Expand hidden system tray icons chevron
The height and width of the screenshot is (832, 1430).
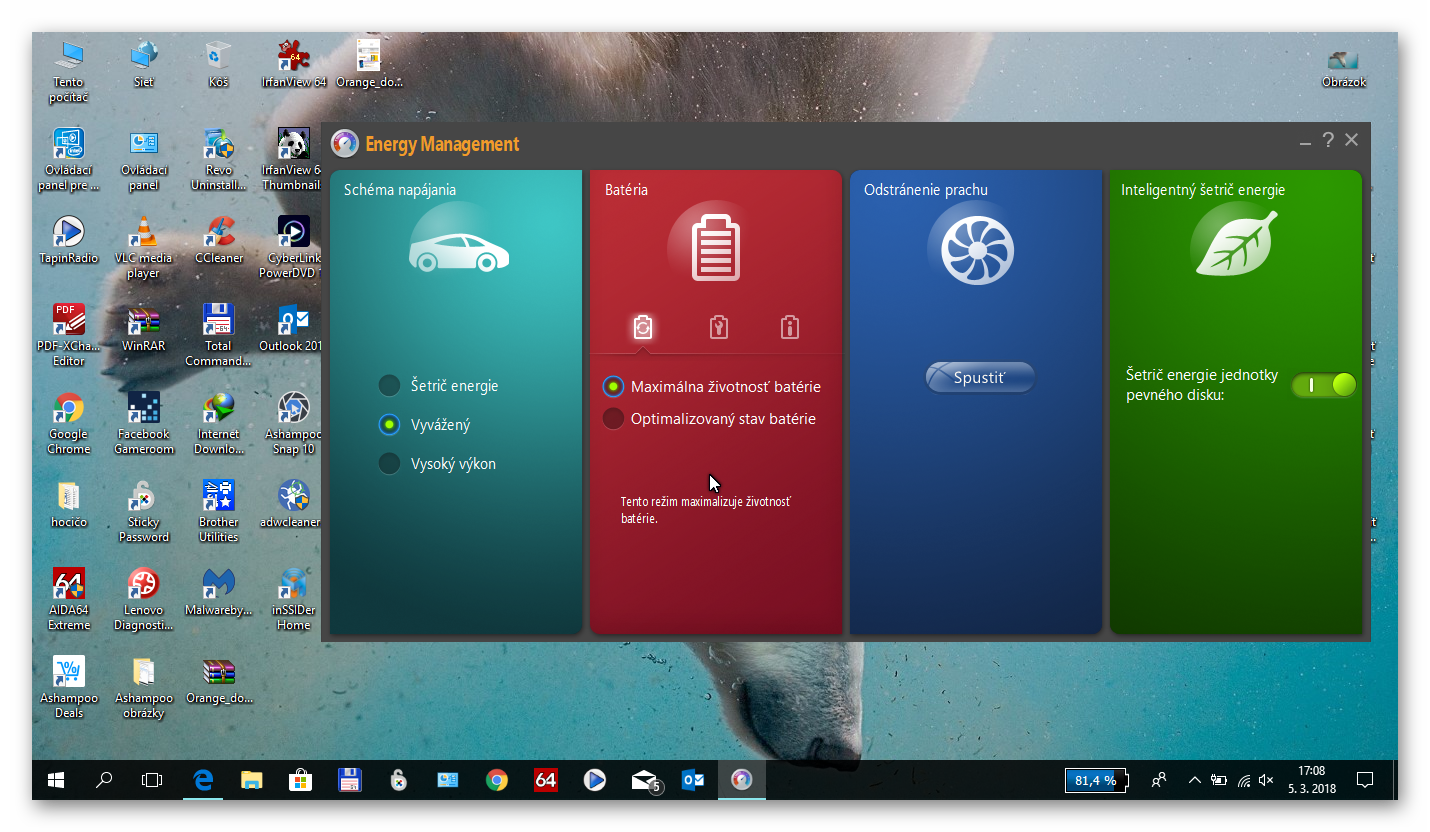tap(1194, 780)
